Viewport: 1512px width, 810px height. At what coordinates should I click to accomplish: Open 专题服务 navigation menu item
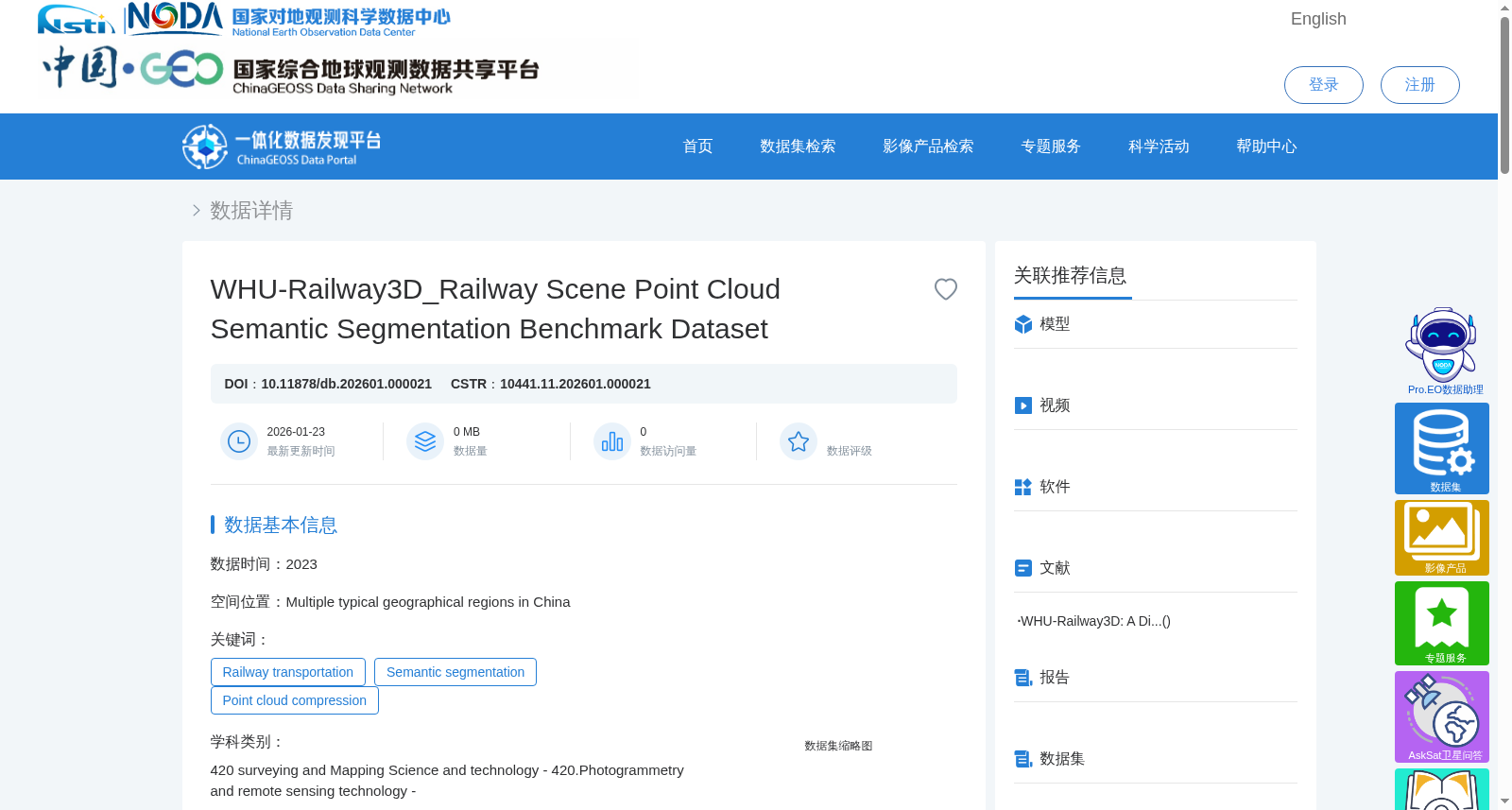click(x=1051, y=146)
